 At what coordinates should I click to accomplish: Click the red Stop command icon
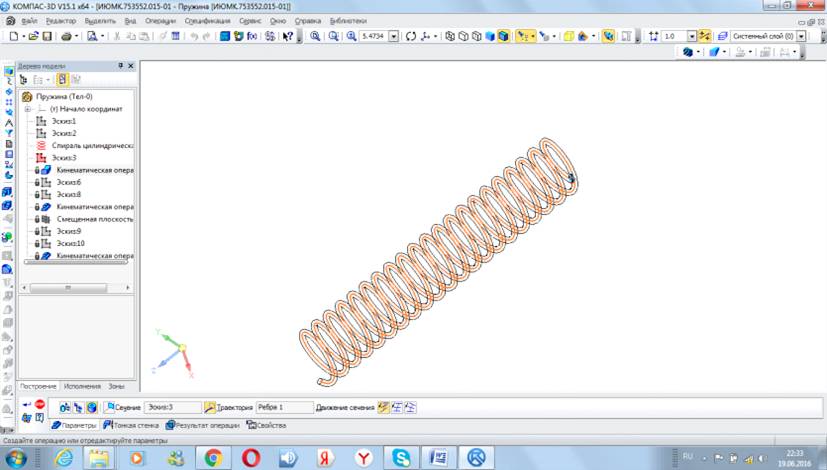click(x=40, y=404)
